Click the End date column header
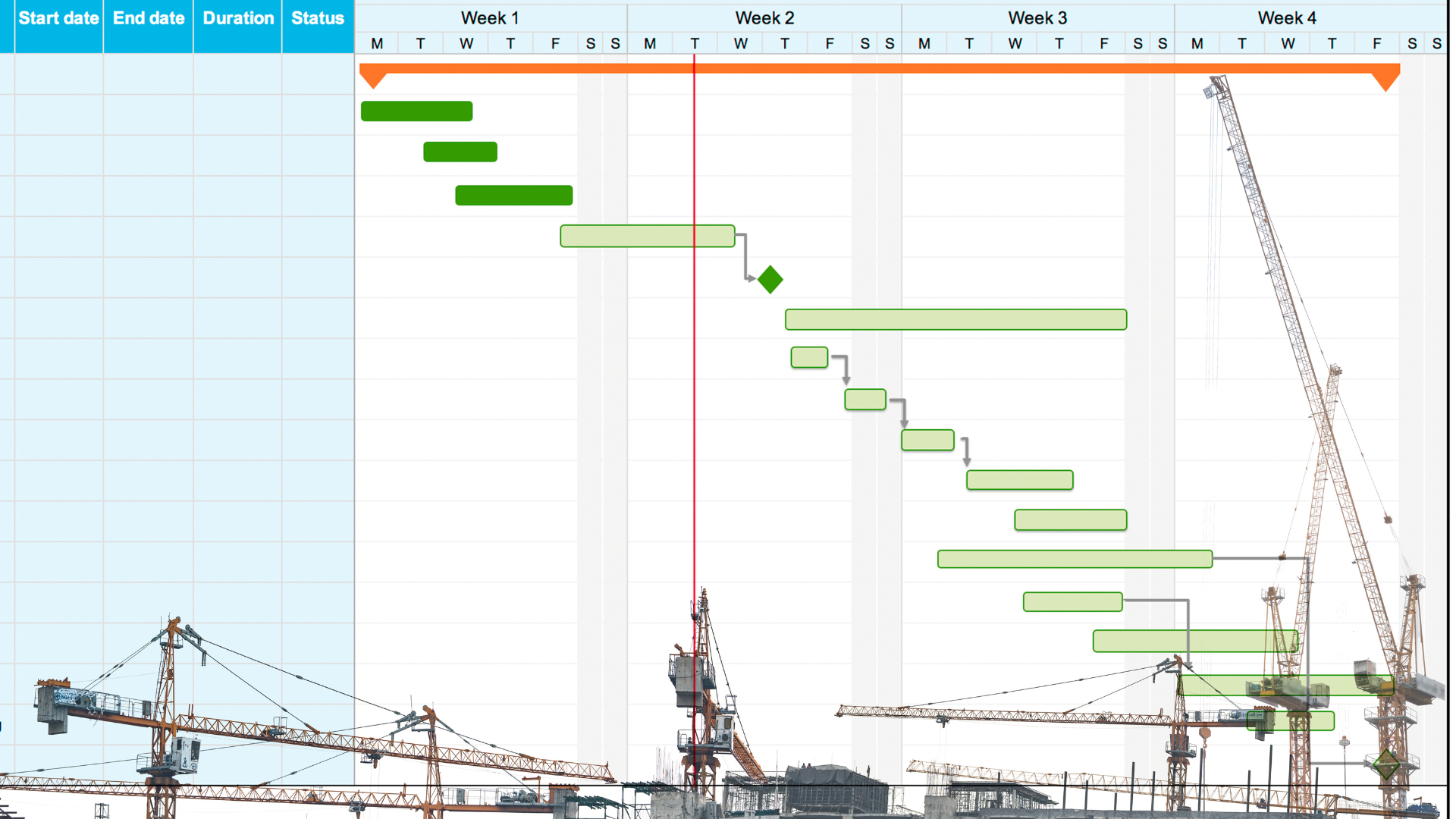This screenshot has height=819, width=1456. click(x=149, y=18)
